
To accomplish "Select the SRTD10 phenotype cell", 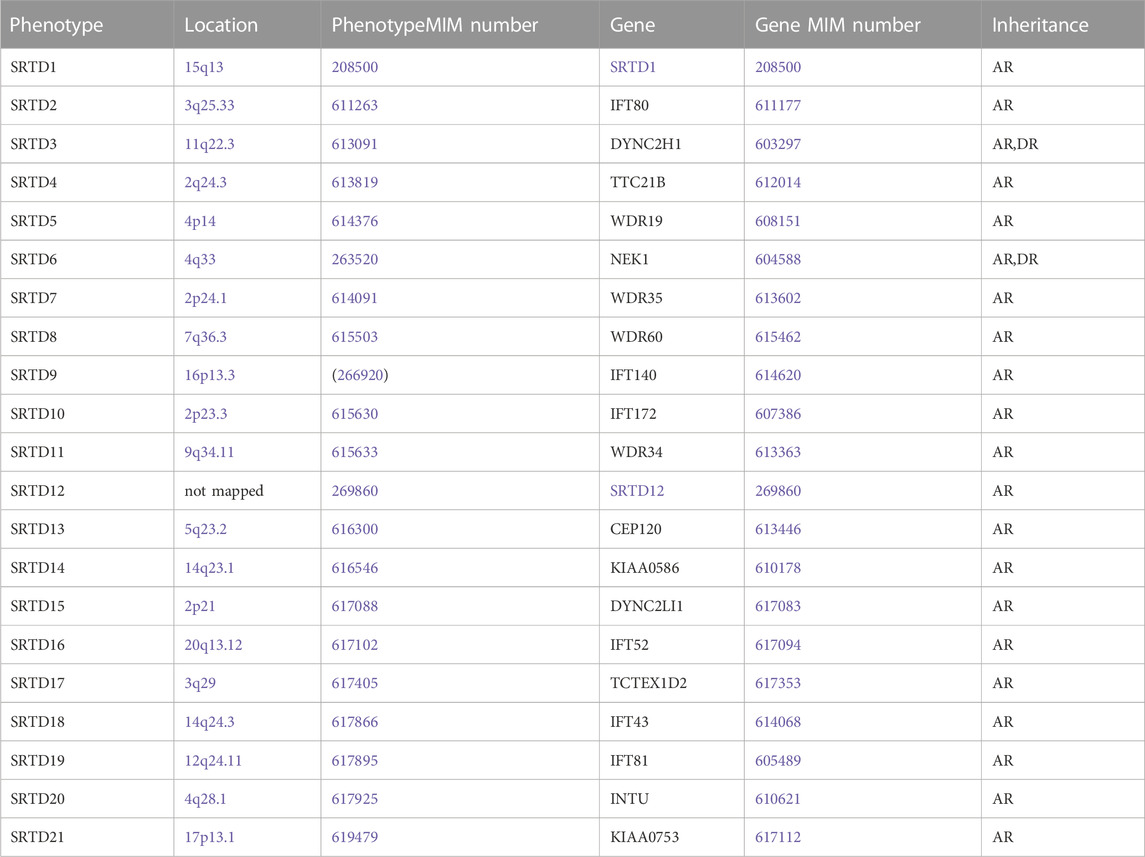I will (x=87, y=414).
